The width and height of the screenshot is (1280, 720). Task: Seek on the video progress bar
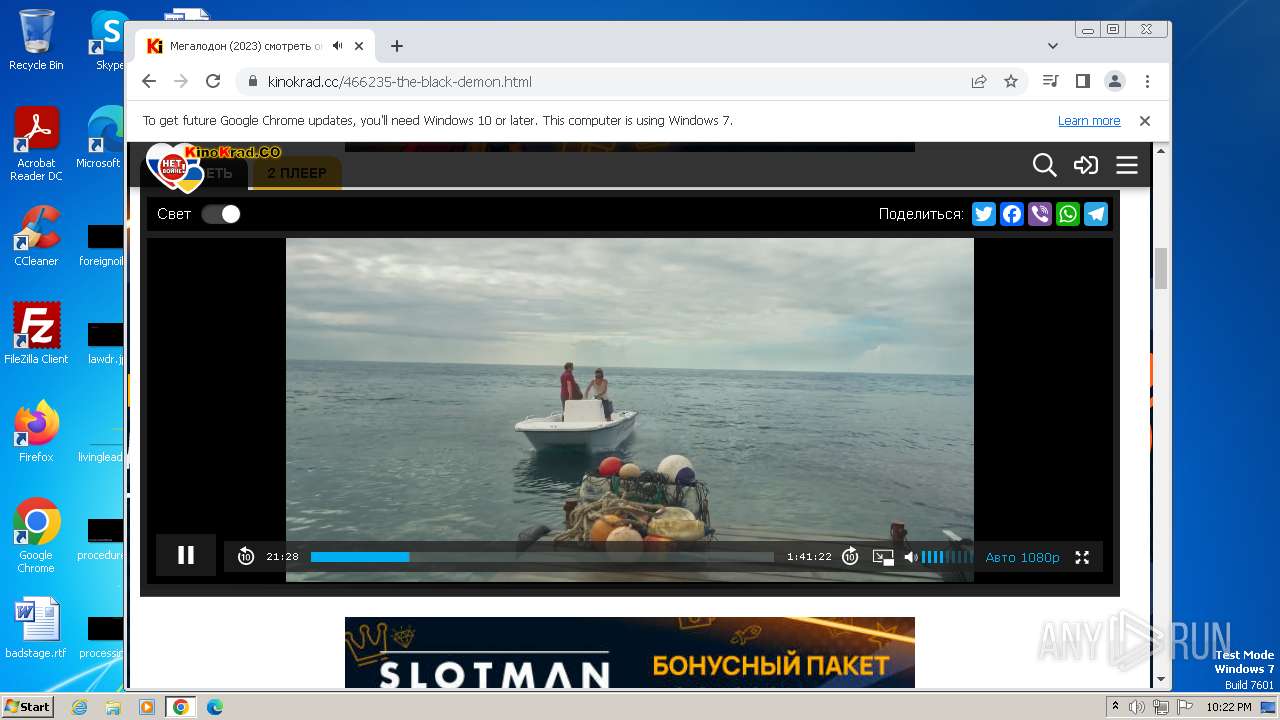[x=542, y=557]
